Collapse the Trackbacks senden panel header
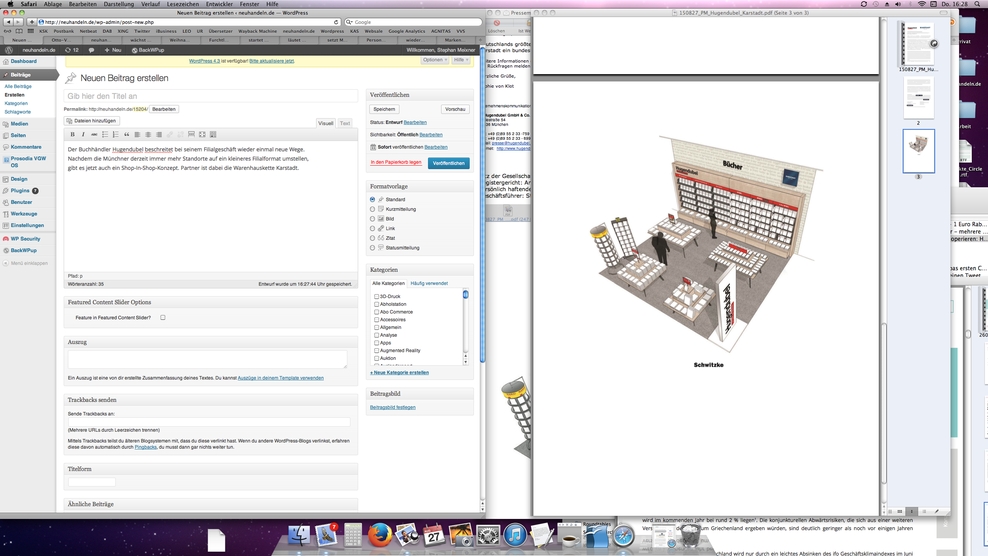 [210, 400]
